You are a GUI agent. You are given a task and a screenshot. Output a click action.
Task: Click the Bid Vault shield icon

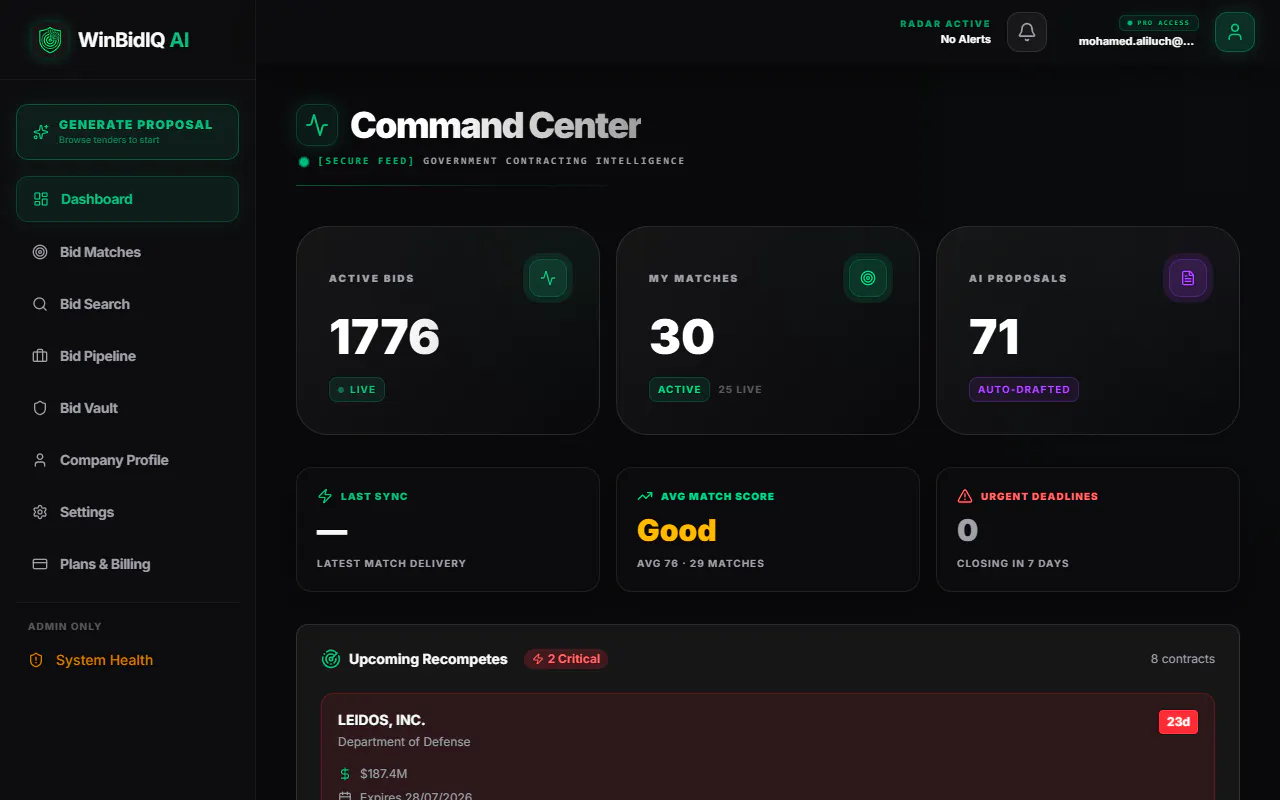(40, 408)
